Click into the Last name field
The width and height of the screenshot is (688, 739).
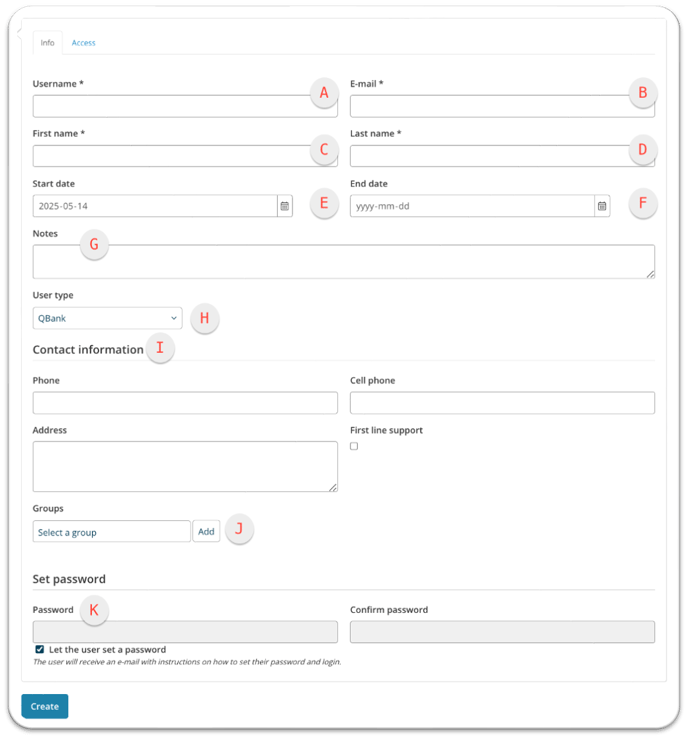[502, 156]
